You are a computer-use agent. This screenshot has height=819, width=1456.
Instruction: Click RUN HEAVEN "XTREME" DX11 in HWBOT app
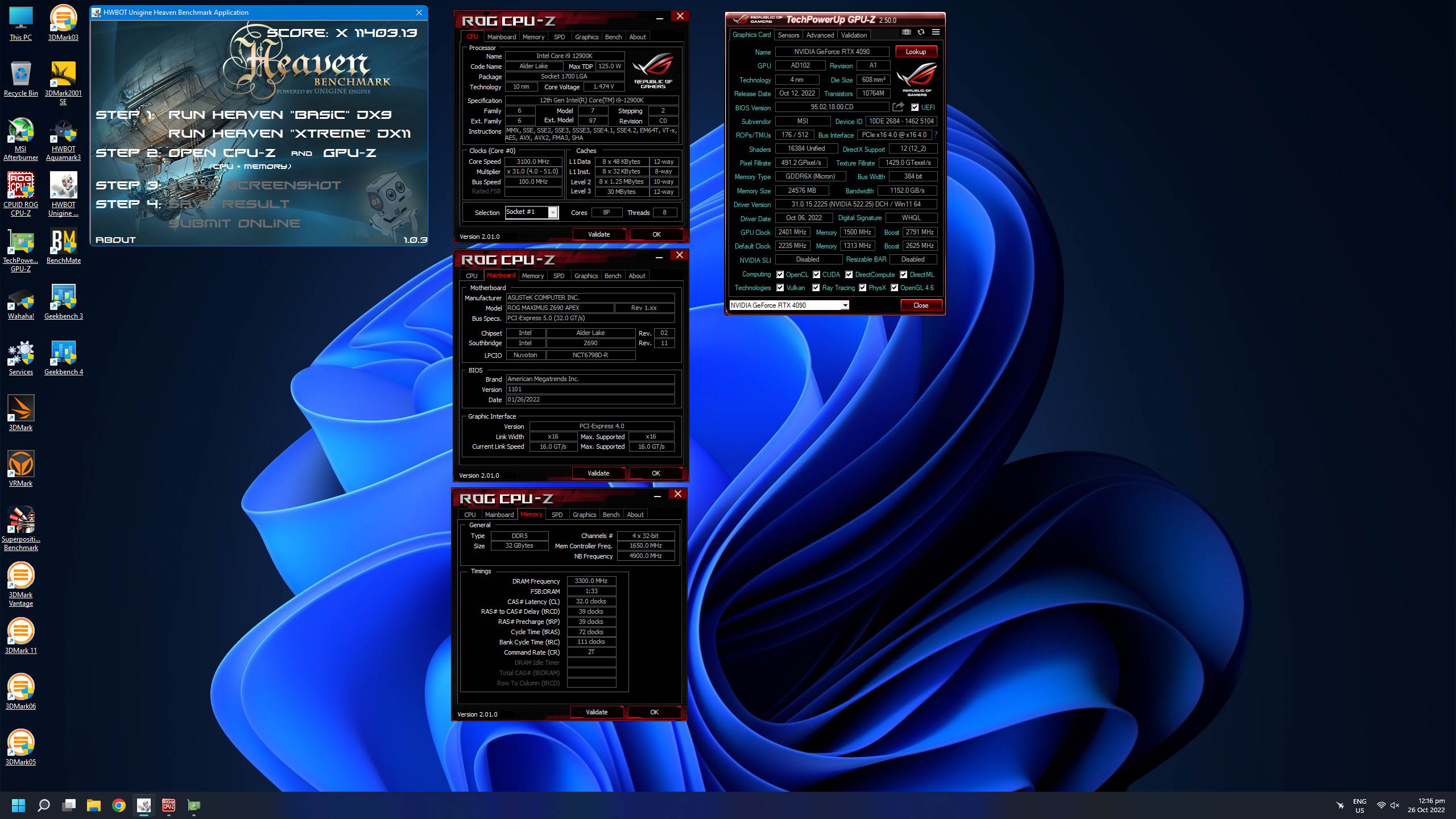pos(289,134)
